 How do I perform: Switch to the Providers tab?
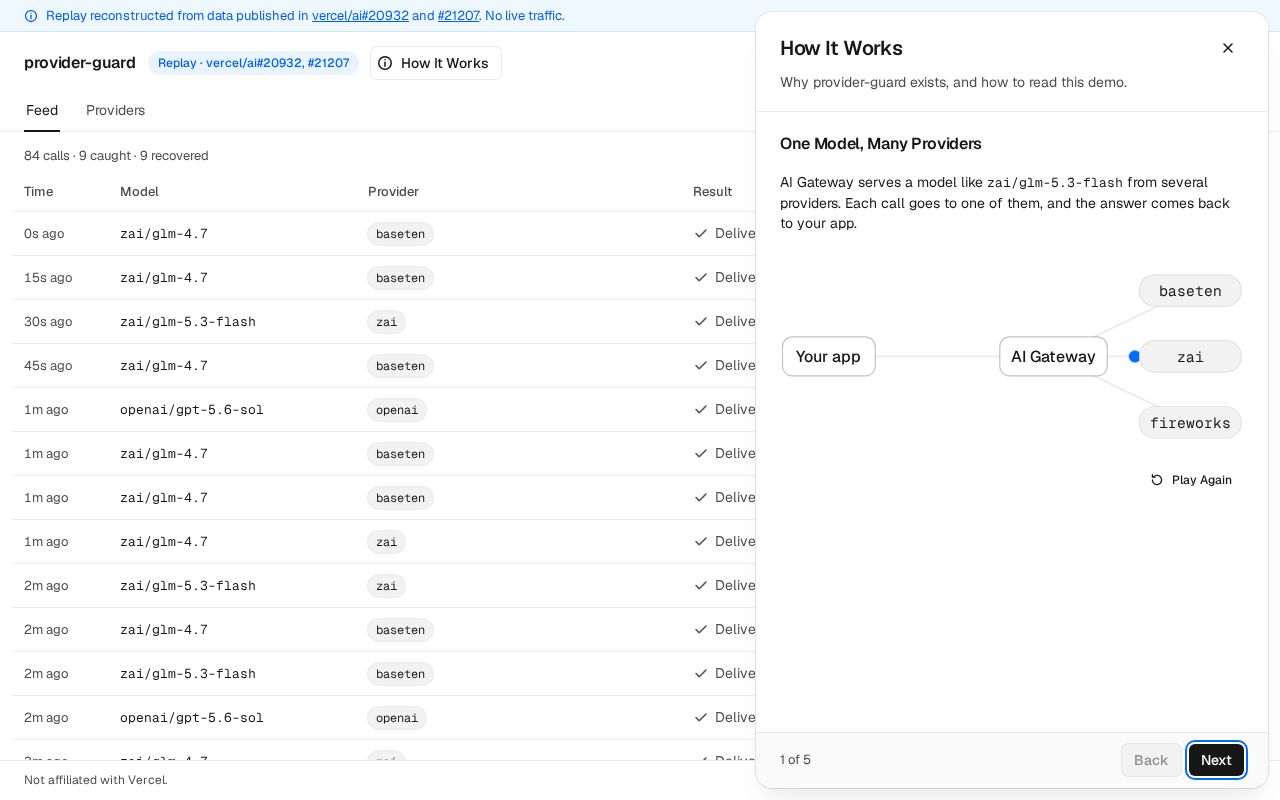pyautogui.click(x=115, y=110)
